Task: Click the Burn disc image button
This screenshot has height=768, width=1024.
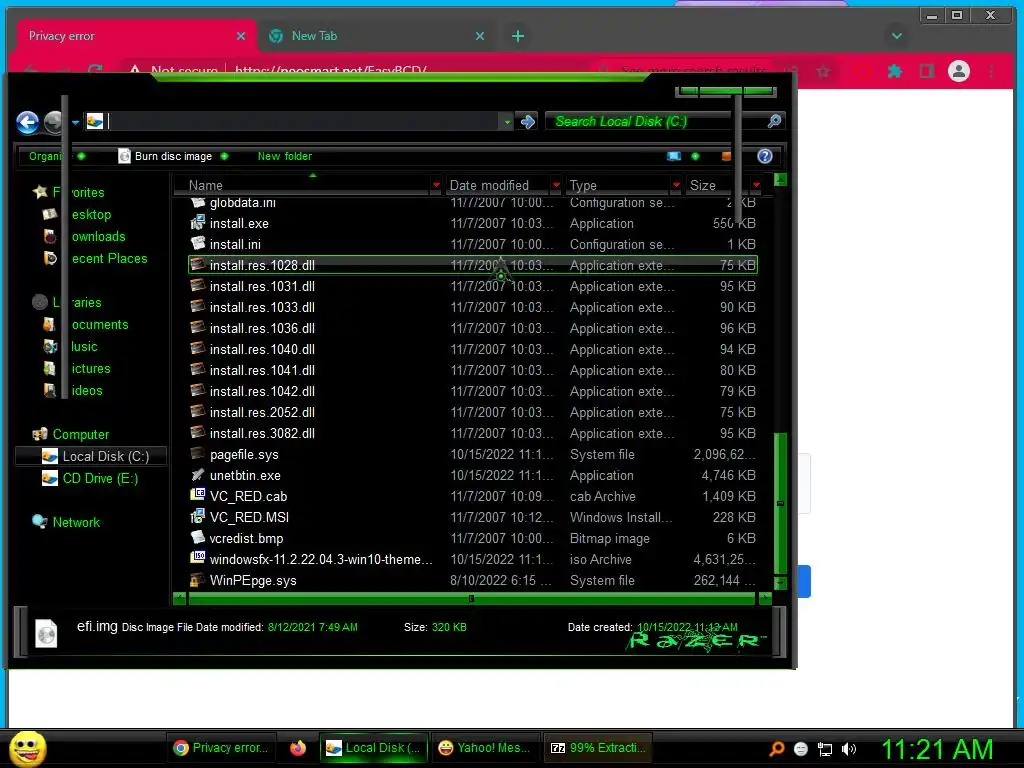Action: (x=173, y=156)
